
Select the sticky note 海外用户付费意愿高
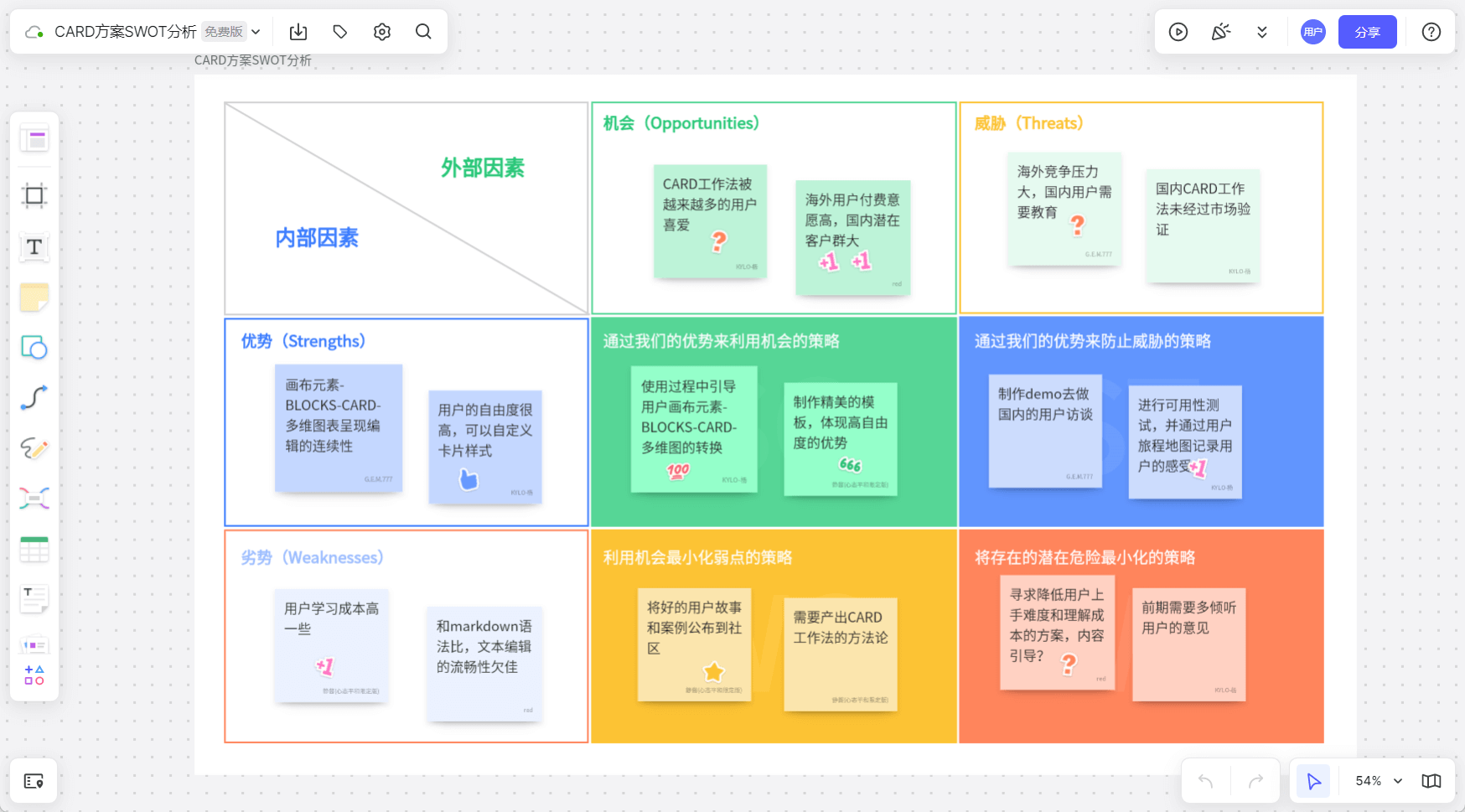(x=852, y=237)
